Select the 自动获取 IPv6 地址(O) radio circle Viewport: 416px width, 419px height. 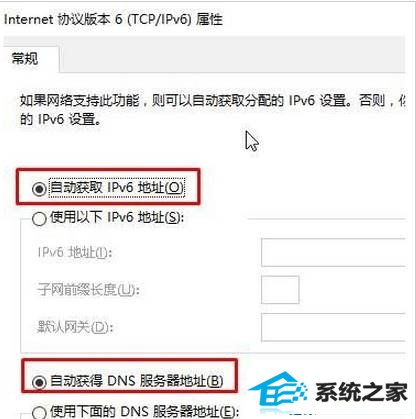39,189
